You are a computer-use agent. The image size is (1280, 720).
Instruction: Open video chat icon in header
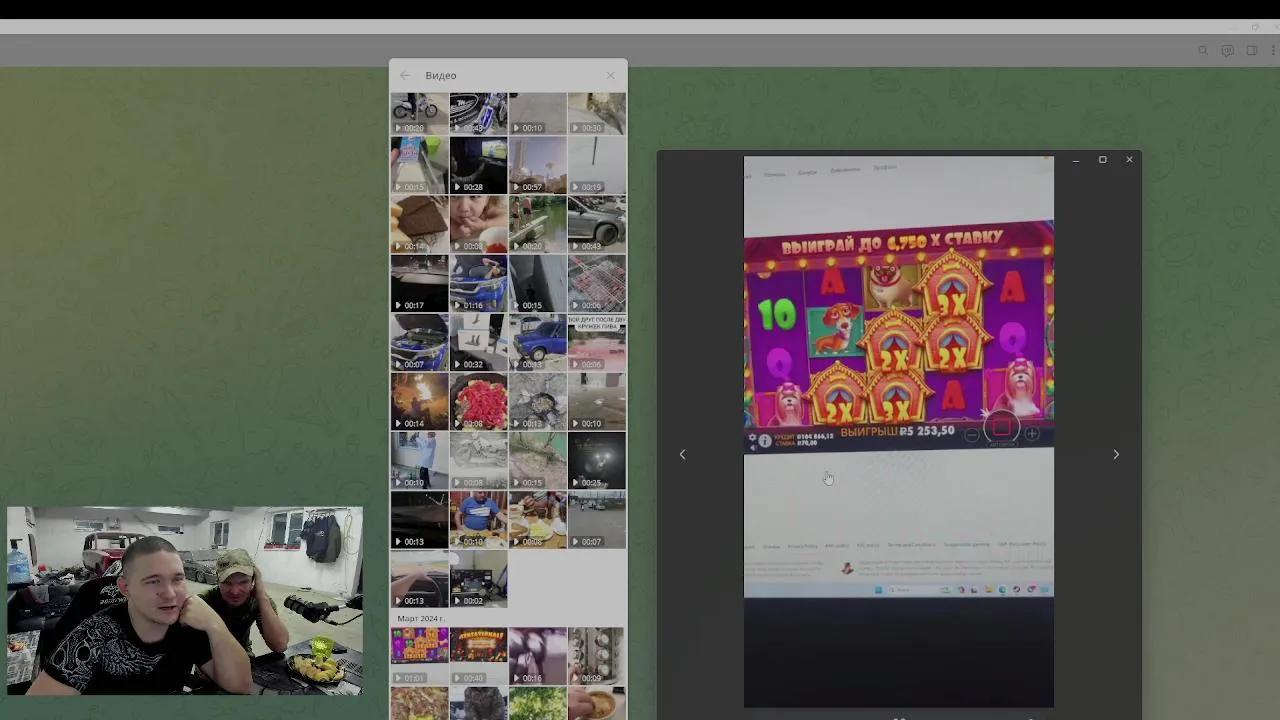click(1227, 51)
